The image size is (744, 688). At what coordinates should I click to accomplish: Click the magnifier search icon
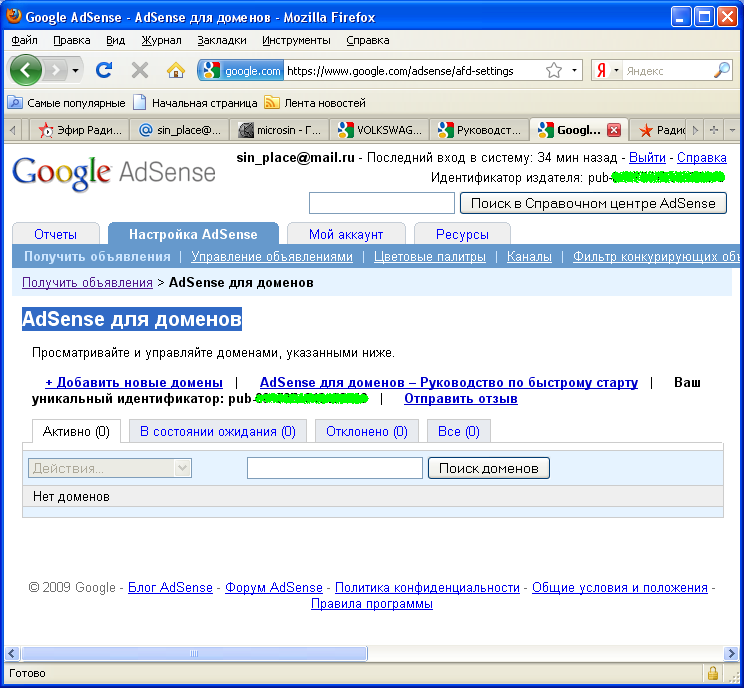click(x=722, y=70)
